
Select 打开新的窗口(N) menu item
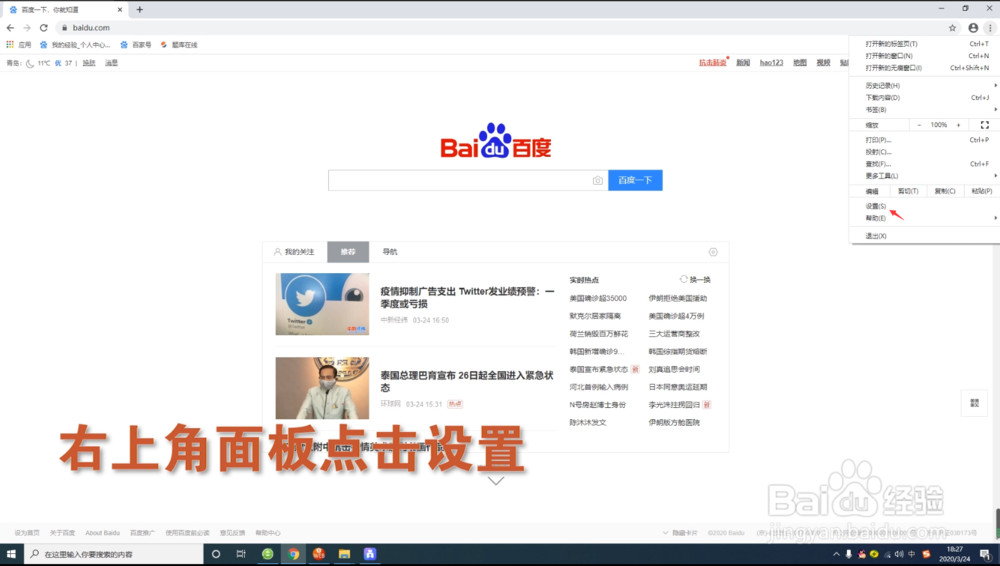925,56
